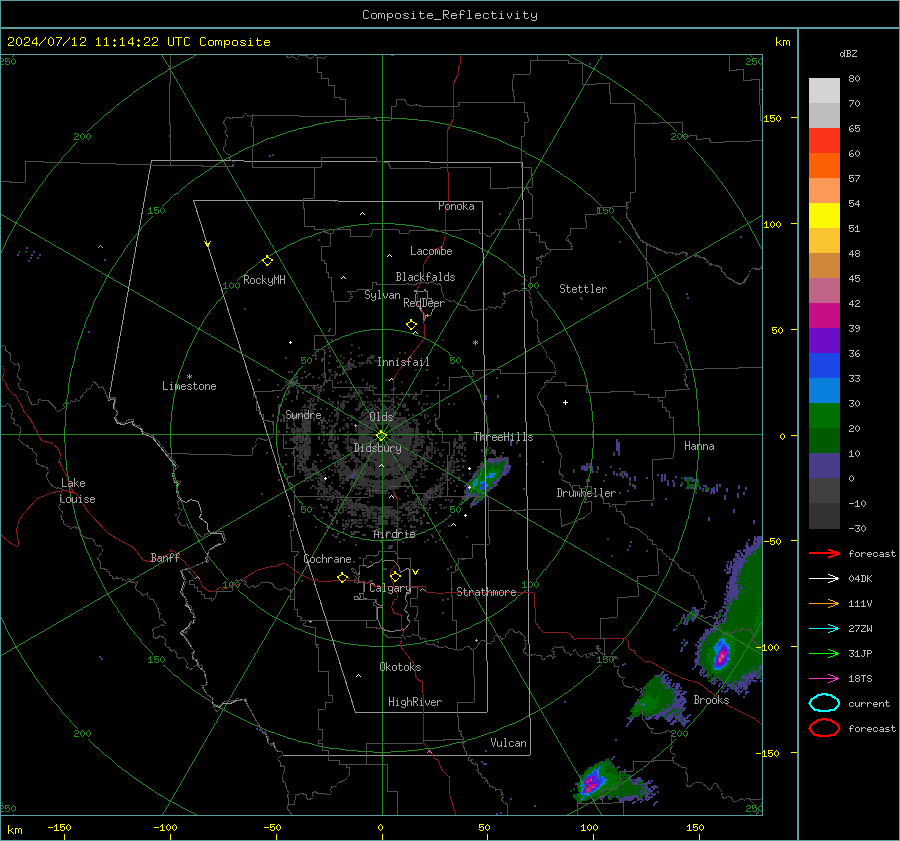Click the green echo patch left of Brooks
Viewport: 900px width, 841px height.
658,699
